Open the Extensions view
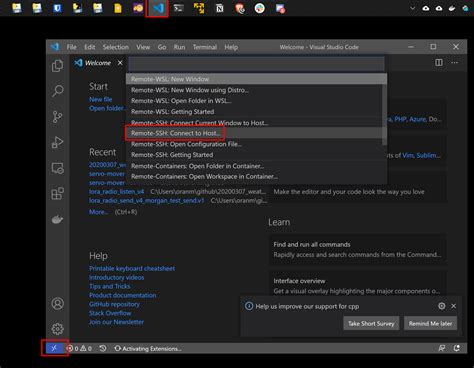The width and height of the screenshot is (474, 368). coord(57,194)
